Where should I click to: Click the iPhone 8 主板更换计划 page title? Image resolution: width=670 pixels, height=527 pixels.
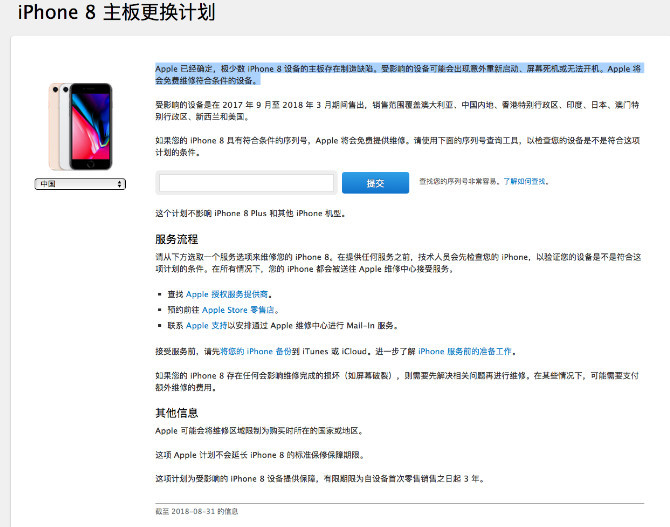116,12
